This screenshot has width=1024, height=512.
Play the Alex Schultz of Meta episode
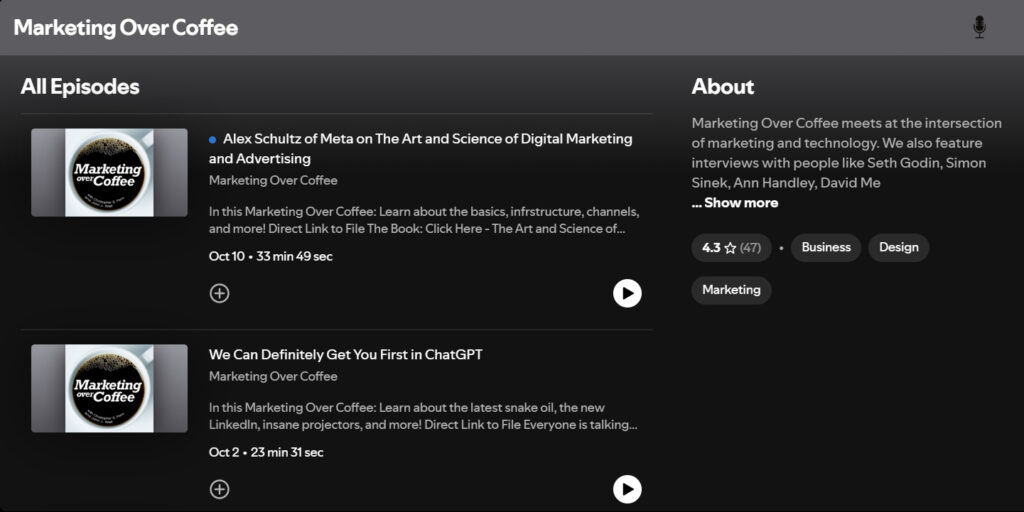tap(627, 293)
